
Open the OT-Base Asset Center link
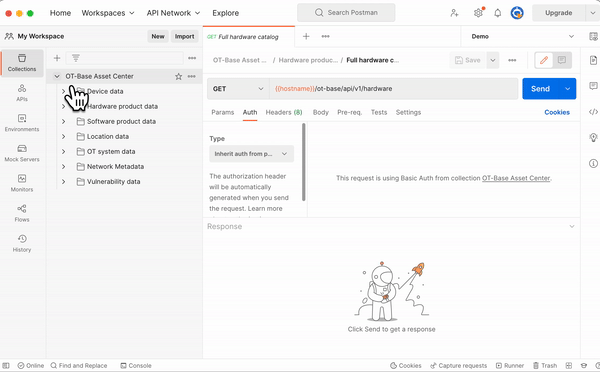coord(516,178)
